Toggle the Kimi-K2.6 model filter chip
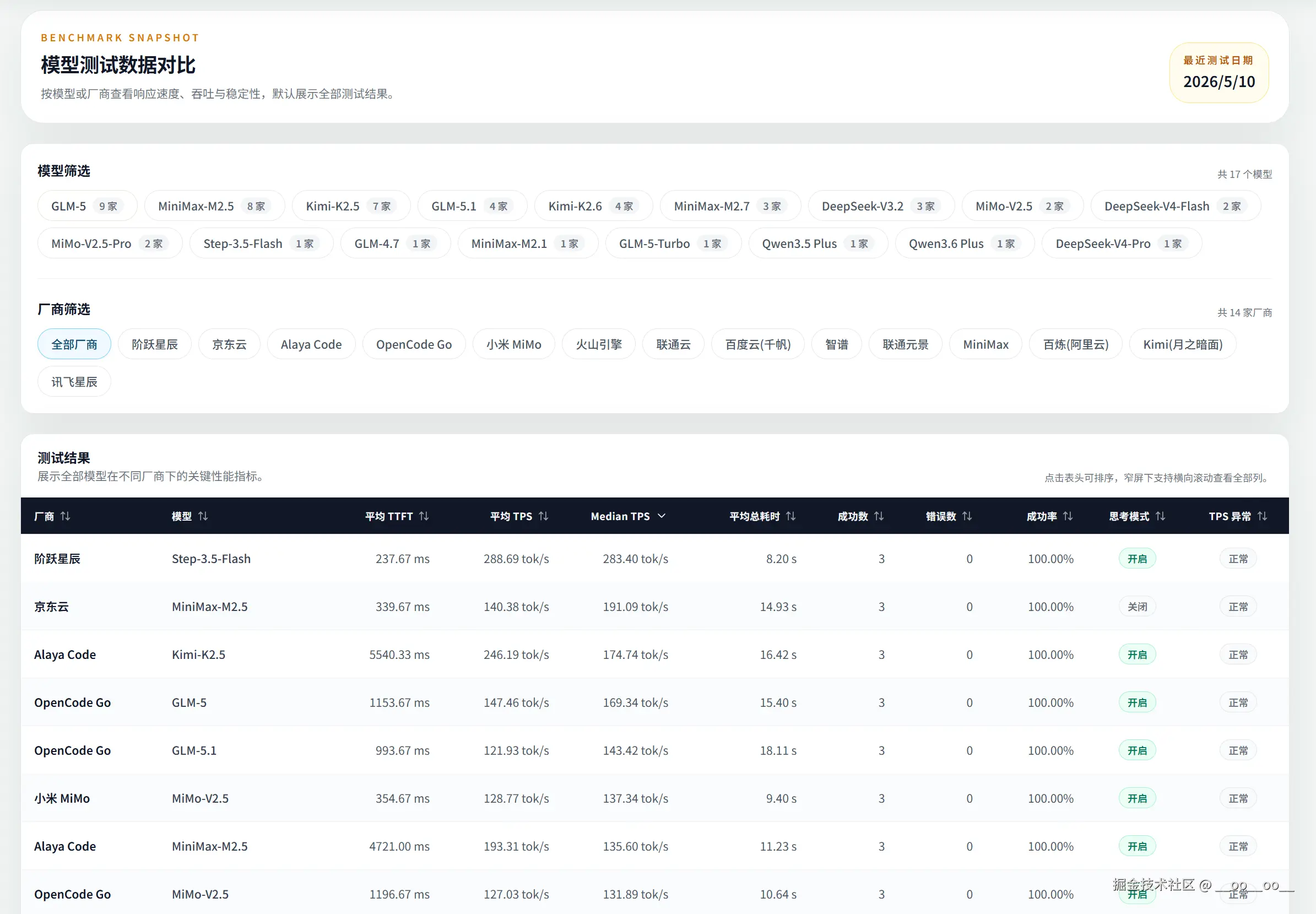The height and width of the screenshot is (914, 1316). click(593, 206)
